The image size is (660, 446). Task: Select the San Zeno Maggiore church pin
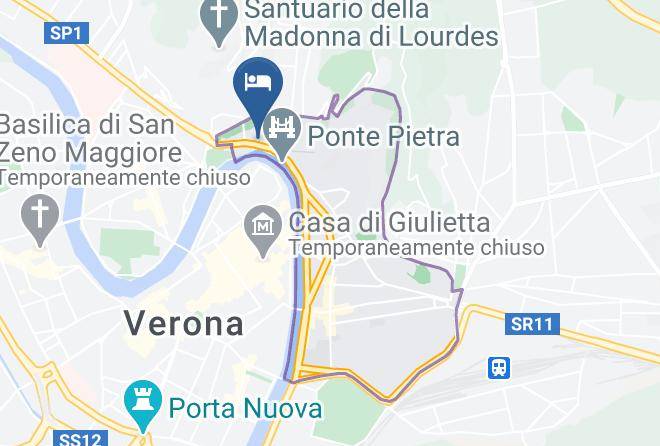coord(40,219)
